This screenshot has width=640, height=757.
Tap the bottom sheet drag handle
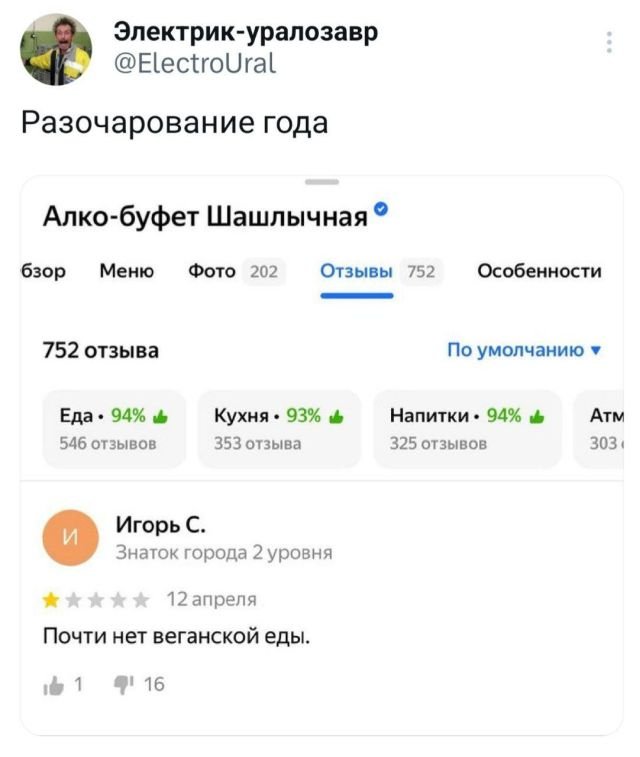[321, 183]
